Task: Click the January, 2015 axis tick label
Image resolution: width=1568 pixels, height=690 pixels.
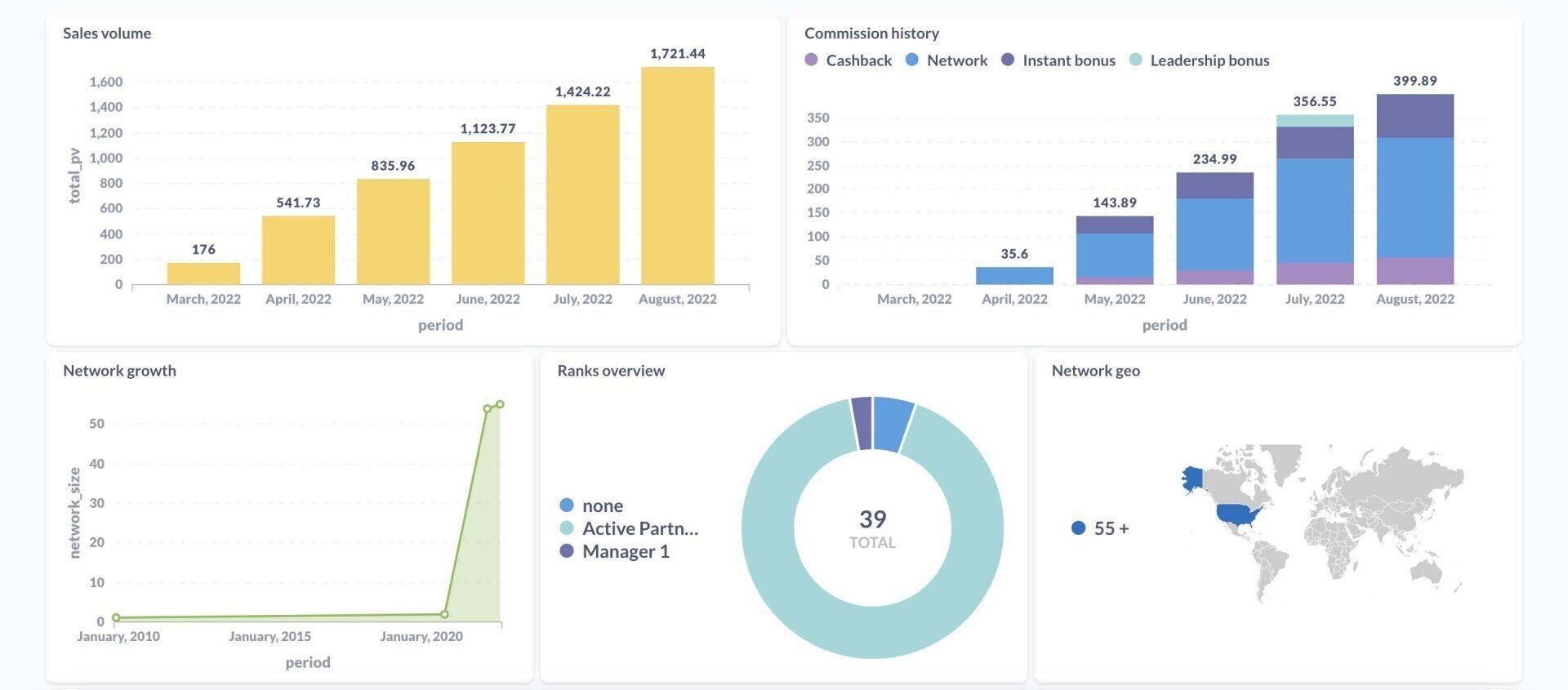Action: tap(269, 636)
